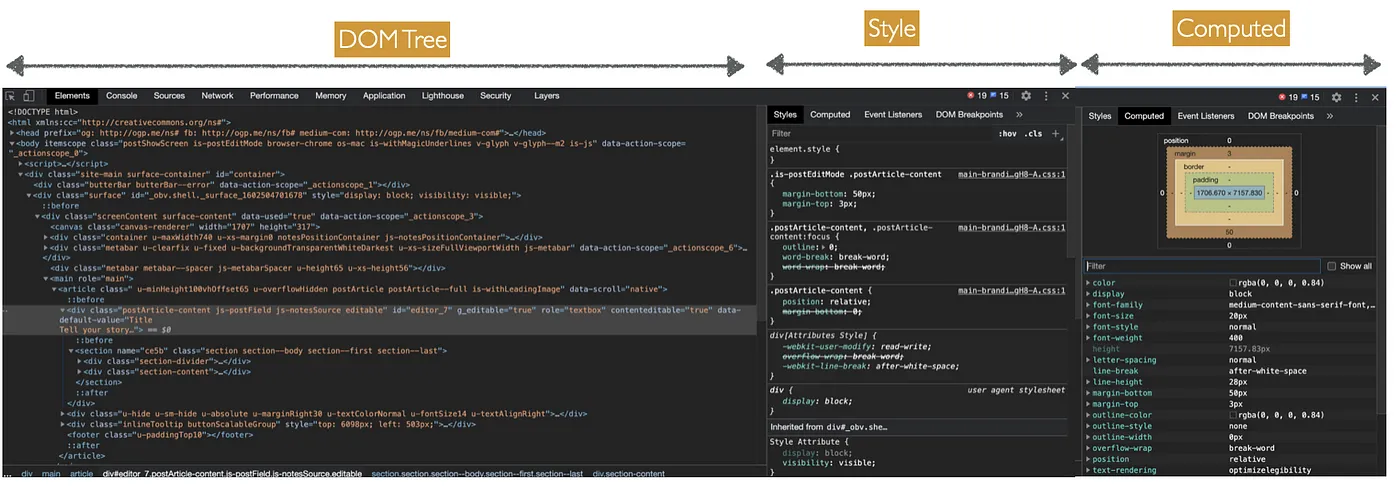
Task: Enable the Show all checkbox
Action: [1331, 266]
